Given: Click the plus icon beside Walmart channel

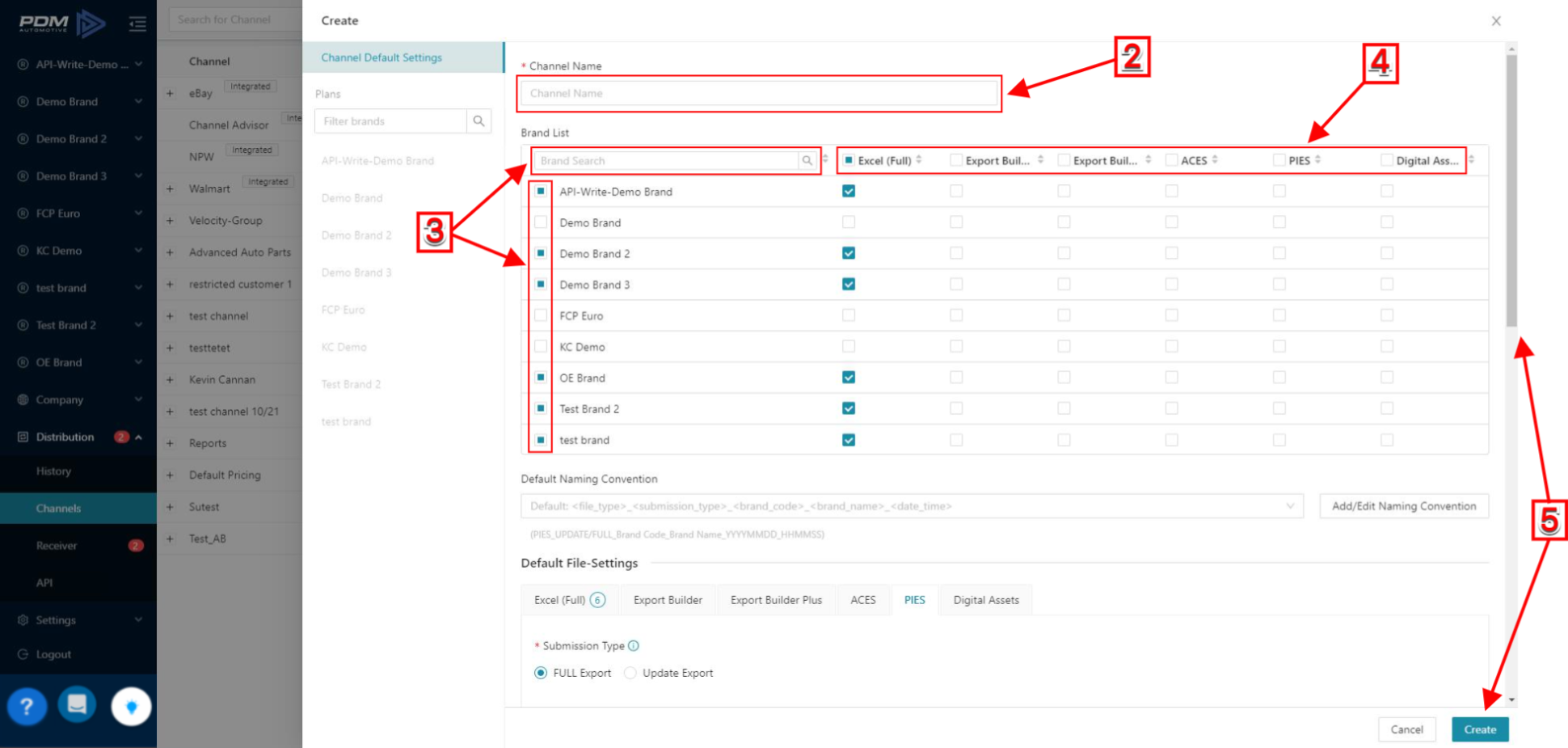Looking at the screenshot, I should [170, 188].
